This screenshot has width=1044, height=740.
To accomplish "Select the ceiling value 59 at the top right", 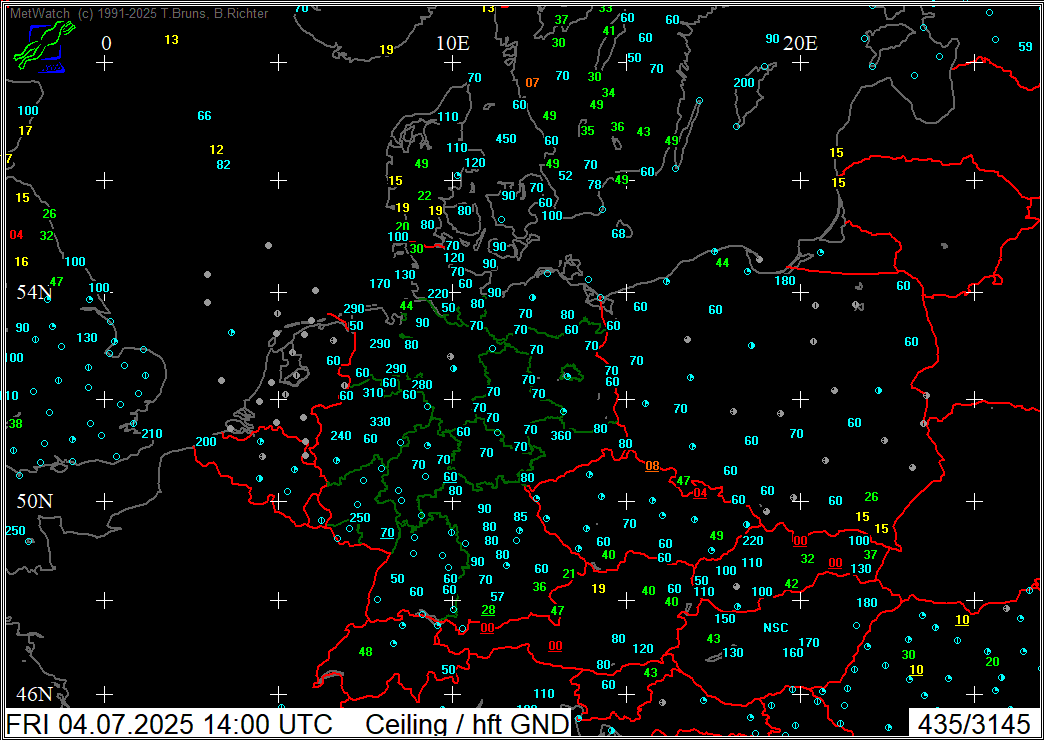I will 1025,47.
